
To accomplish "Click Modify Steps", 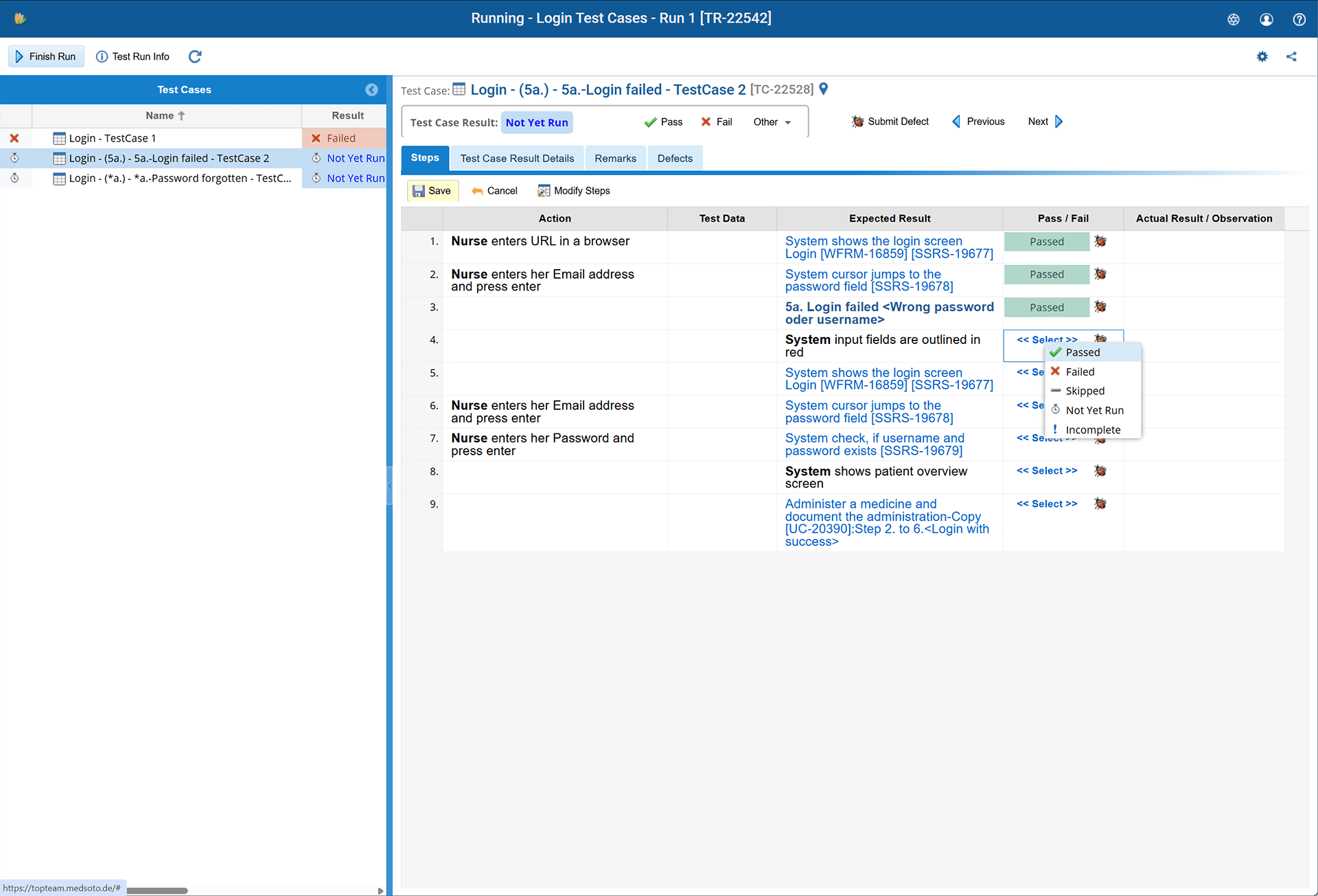I will (573, 191).
